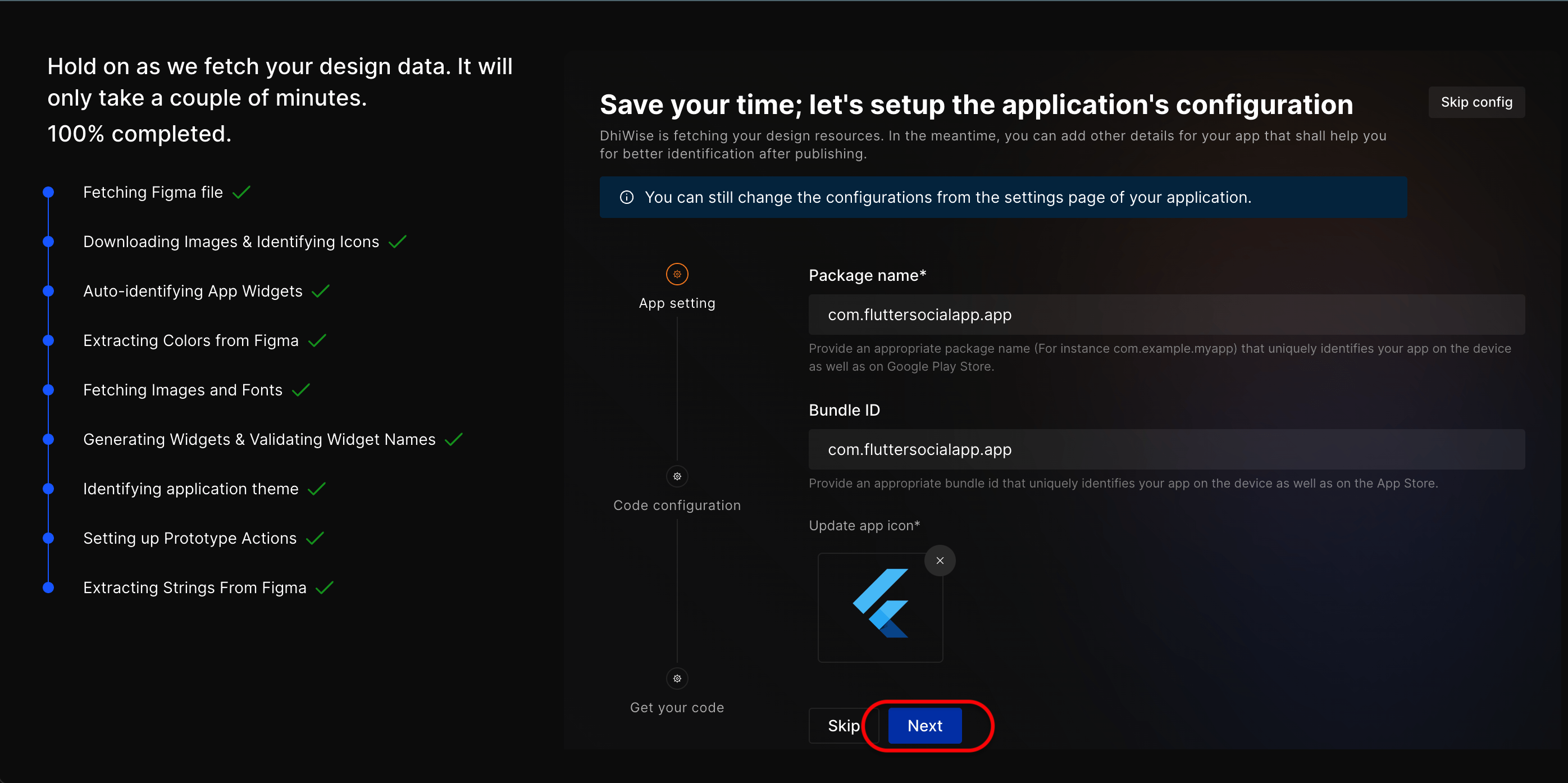Select the App setting step label
Viewport: 1568px width, 783px height.
(677, 303)
